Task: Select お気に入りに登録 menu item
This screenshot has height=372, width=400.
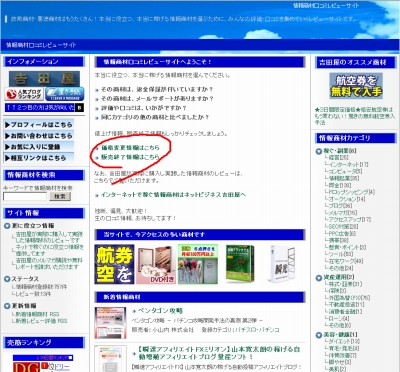Action: pos(39,147)
